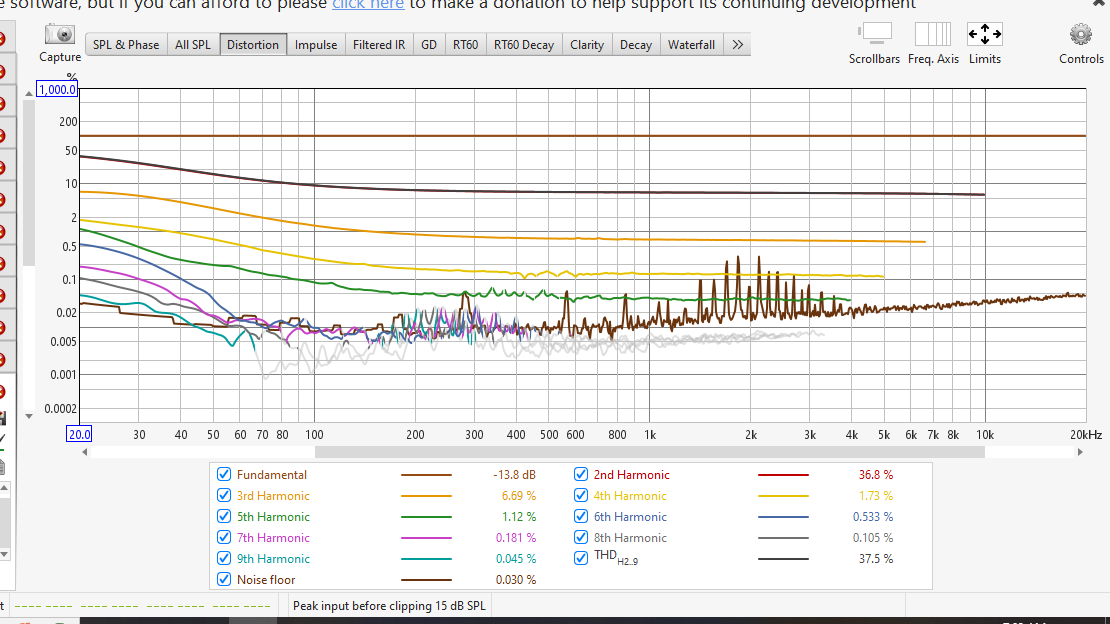The width and height of the screenshot is (1110, 624).
Task: Uncheck the 7th Harmonic checkbox
Action: [x=224, y=538]
